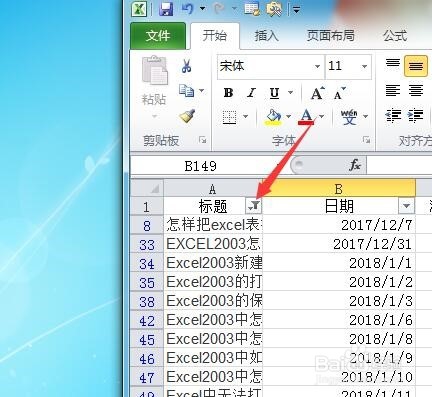Click cell starting Excel2003新建
This screenshot has width=432, height=397.
click(x=213, y=263)
